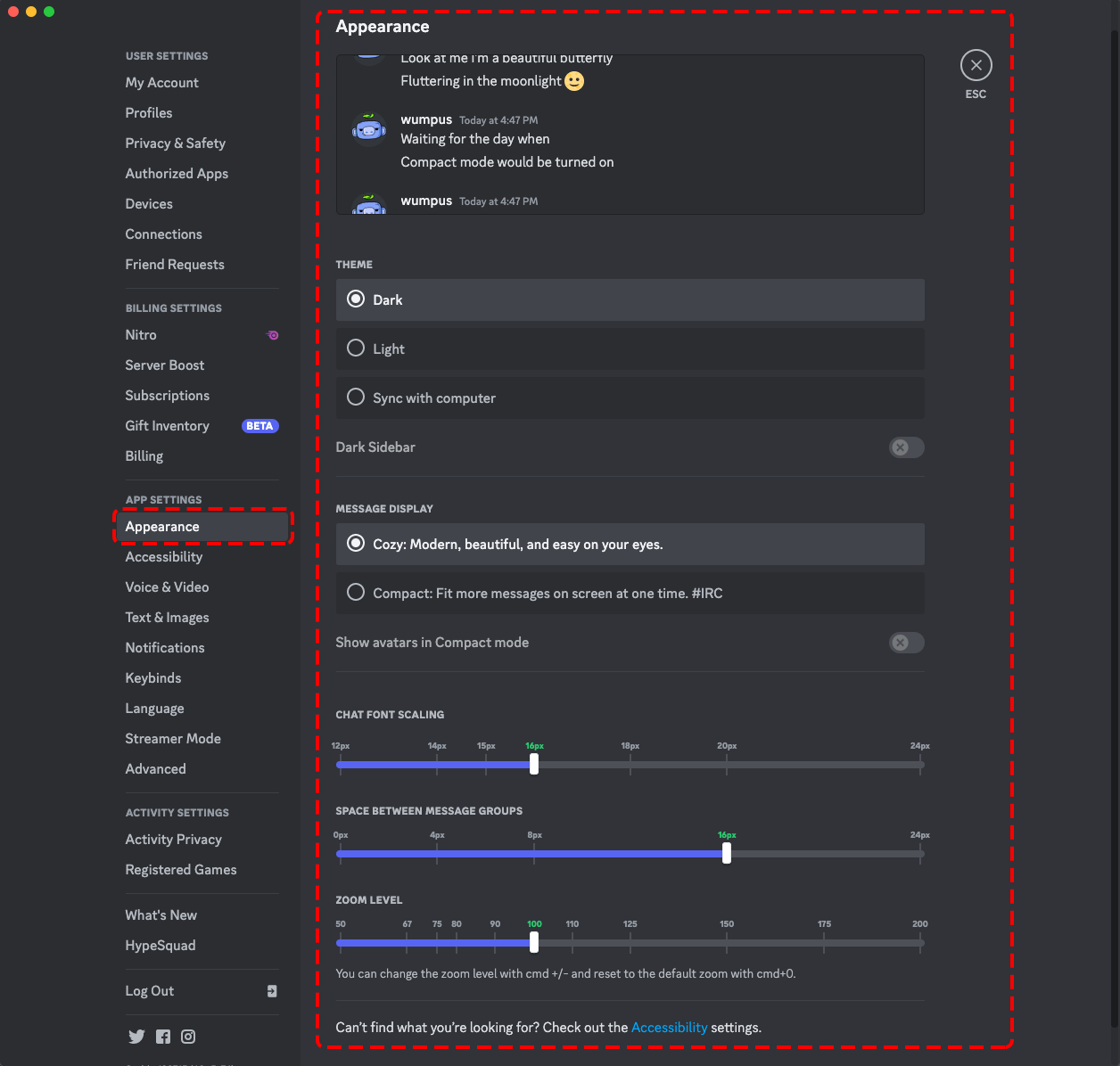Click the 150 mark on the Zoom Level slider
This screenshot has width=1120, height=1066.
click(727, 942)
